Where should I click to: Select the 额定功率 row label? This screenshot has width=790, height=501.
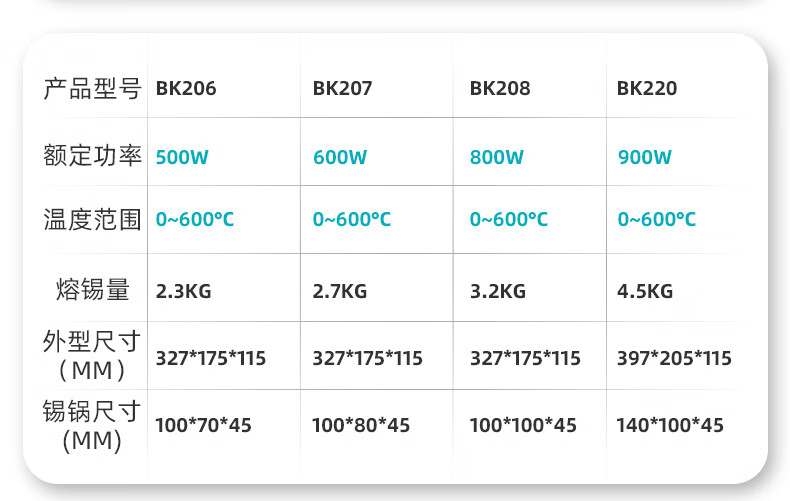pos(92,156)
